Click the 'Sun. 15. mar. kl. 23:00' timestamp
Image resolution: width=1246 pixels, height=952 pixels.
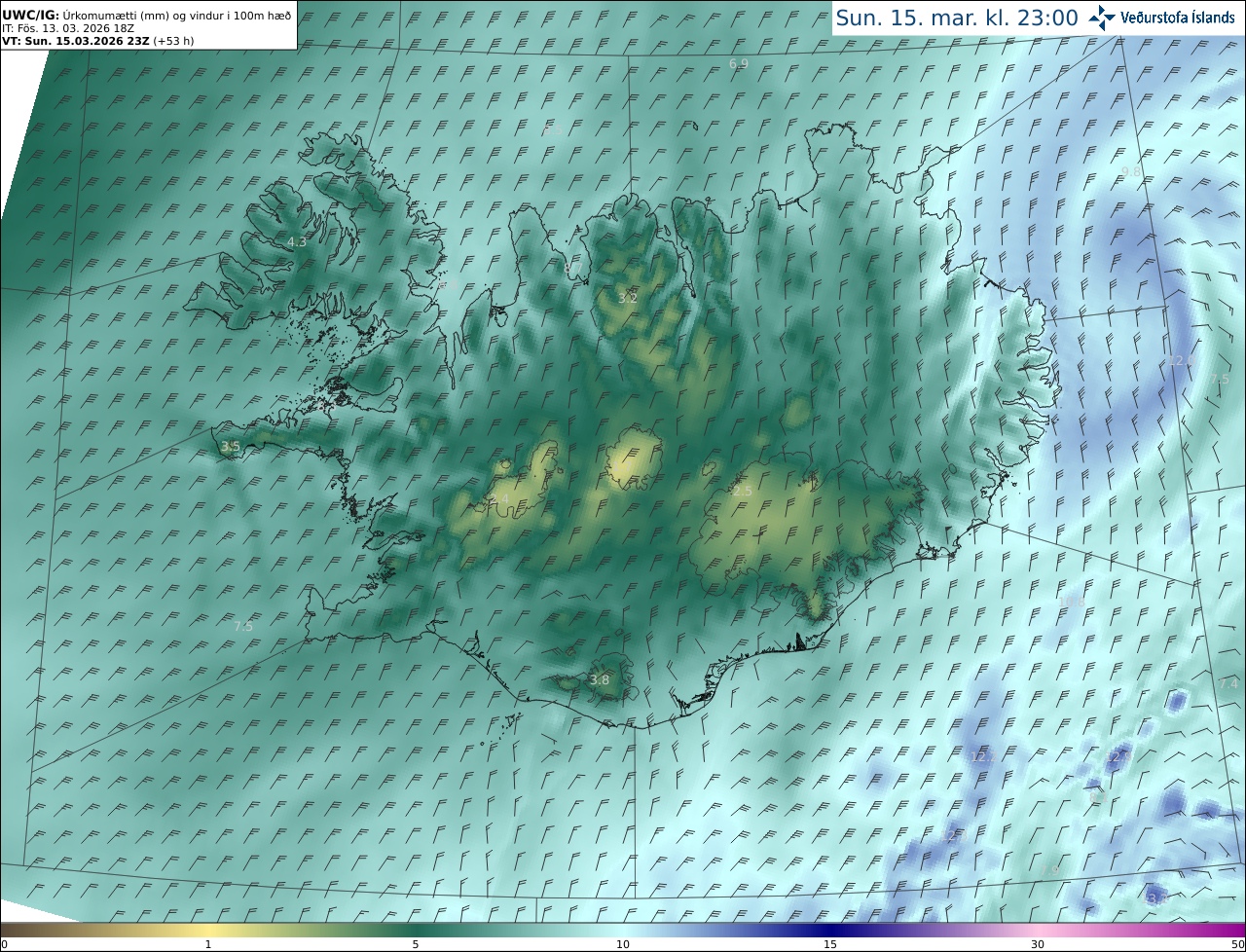click(957, 18)
